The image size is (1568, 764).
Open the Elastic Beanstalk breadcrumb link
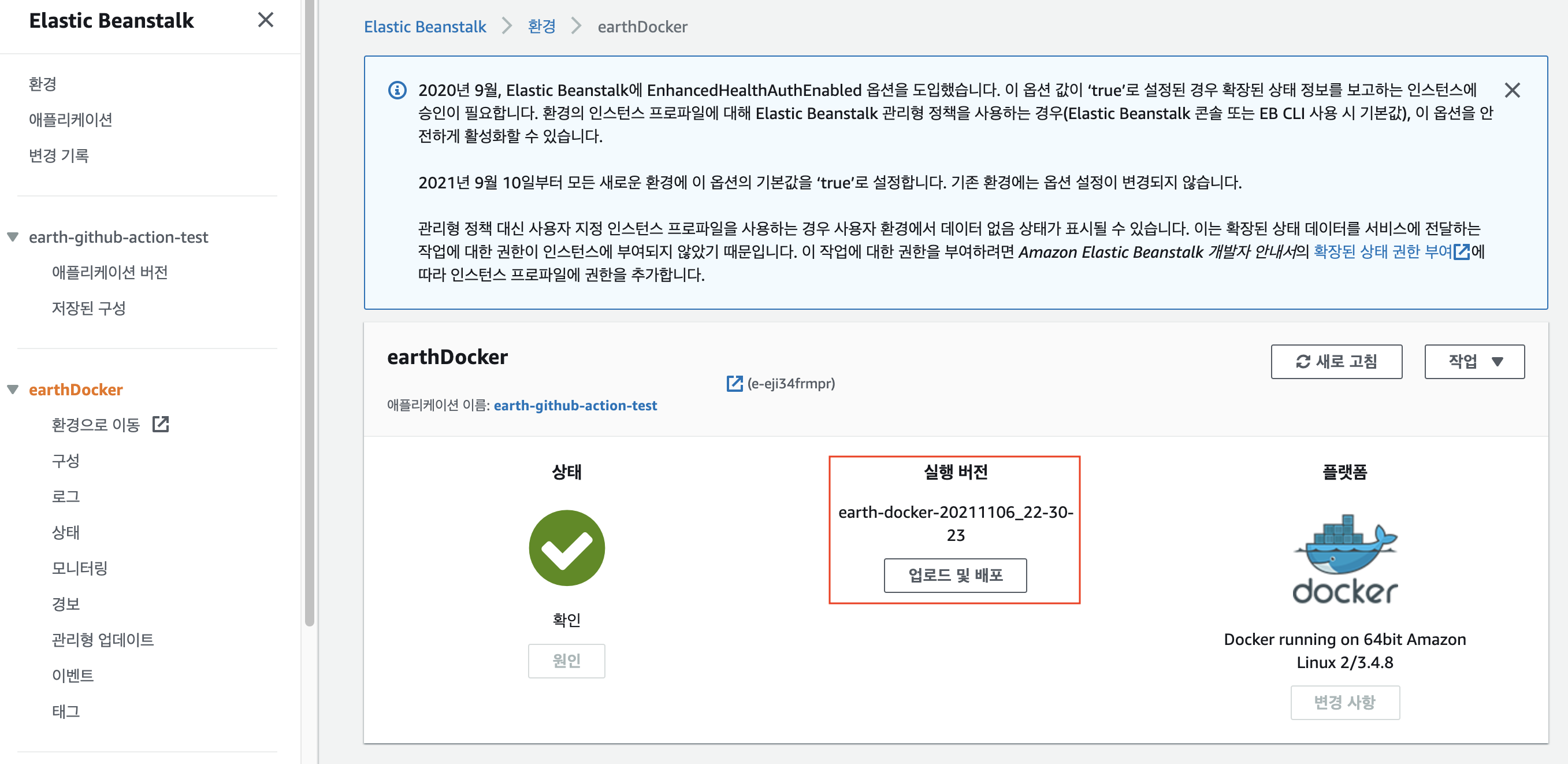click(x=425, y=27)
